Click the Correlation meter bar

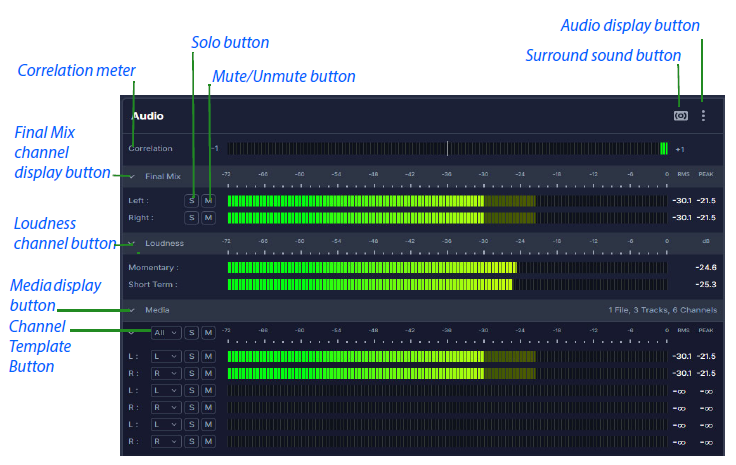pyautogui.click(x=447, y=149)
